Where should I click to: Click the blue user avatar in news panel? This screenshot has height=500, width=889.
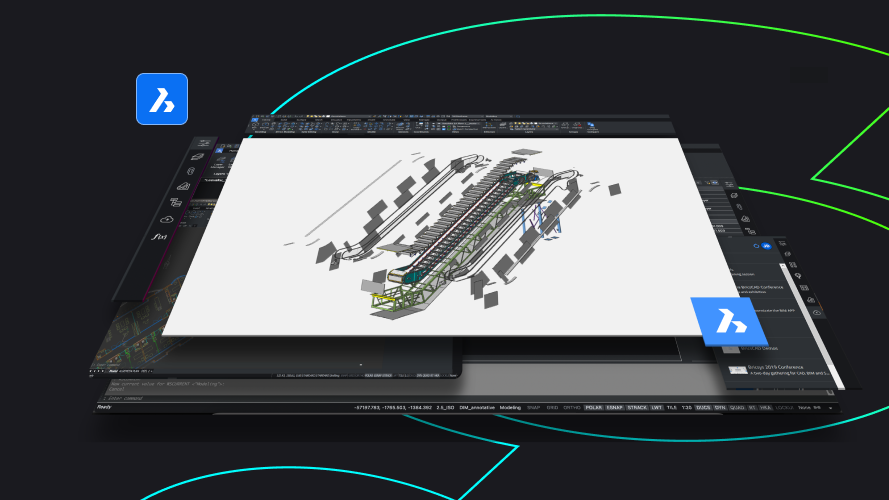click(767, 246)
